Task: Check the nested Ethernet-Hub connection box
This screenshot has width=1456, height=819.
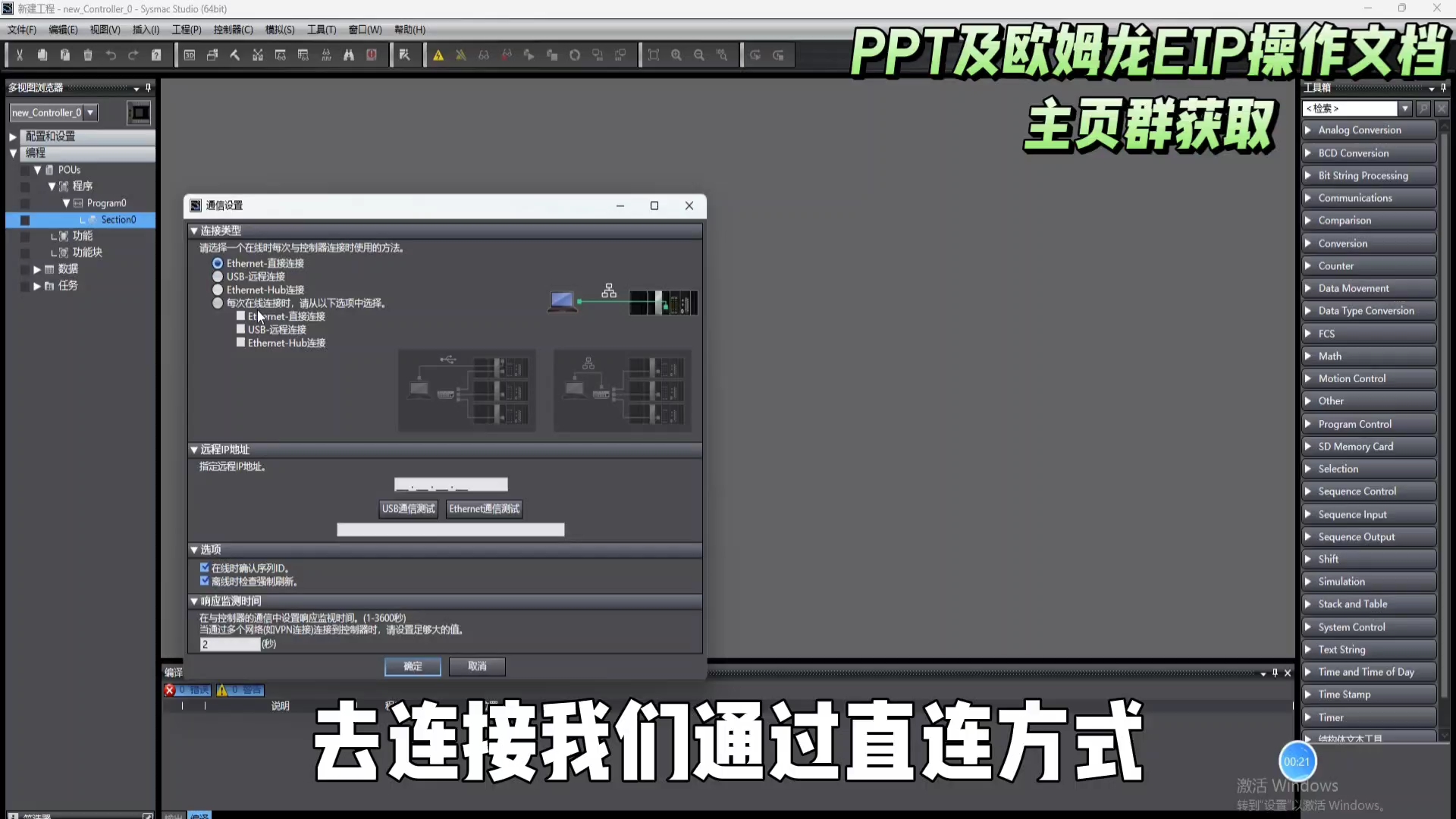Action: click(x=241, y=343)
